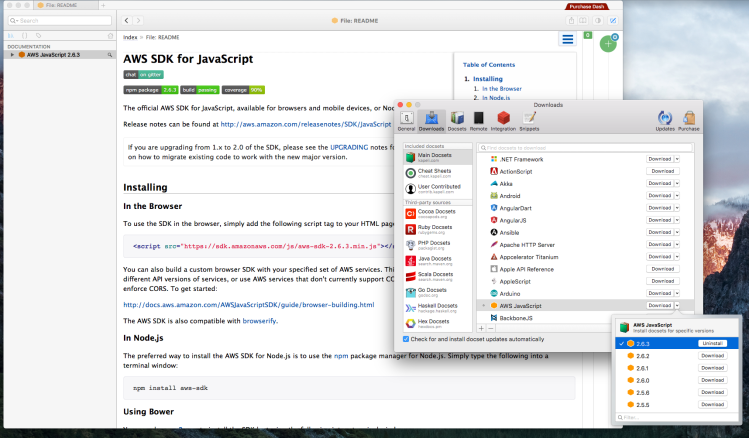Download AWS JavaScript version 2.5.5

pos(713,405)
